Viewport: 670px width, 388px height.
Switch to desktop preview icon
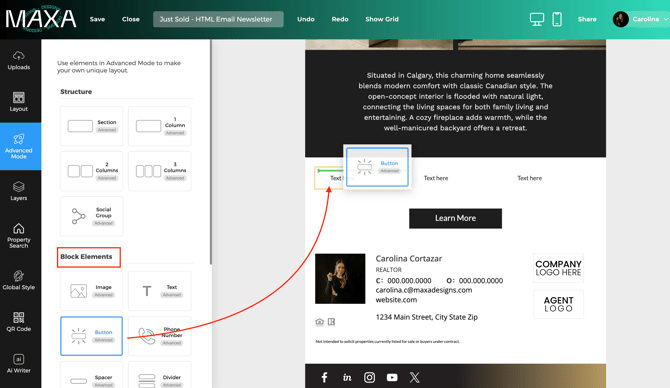[537, 19]
